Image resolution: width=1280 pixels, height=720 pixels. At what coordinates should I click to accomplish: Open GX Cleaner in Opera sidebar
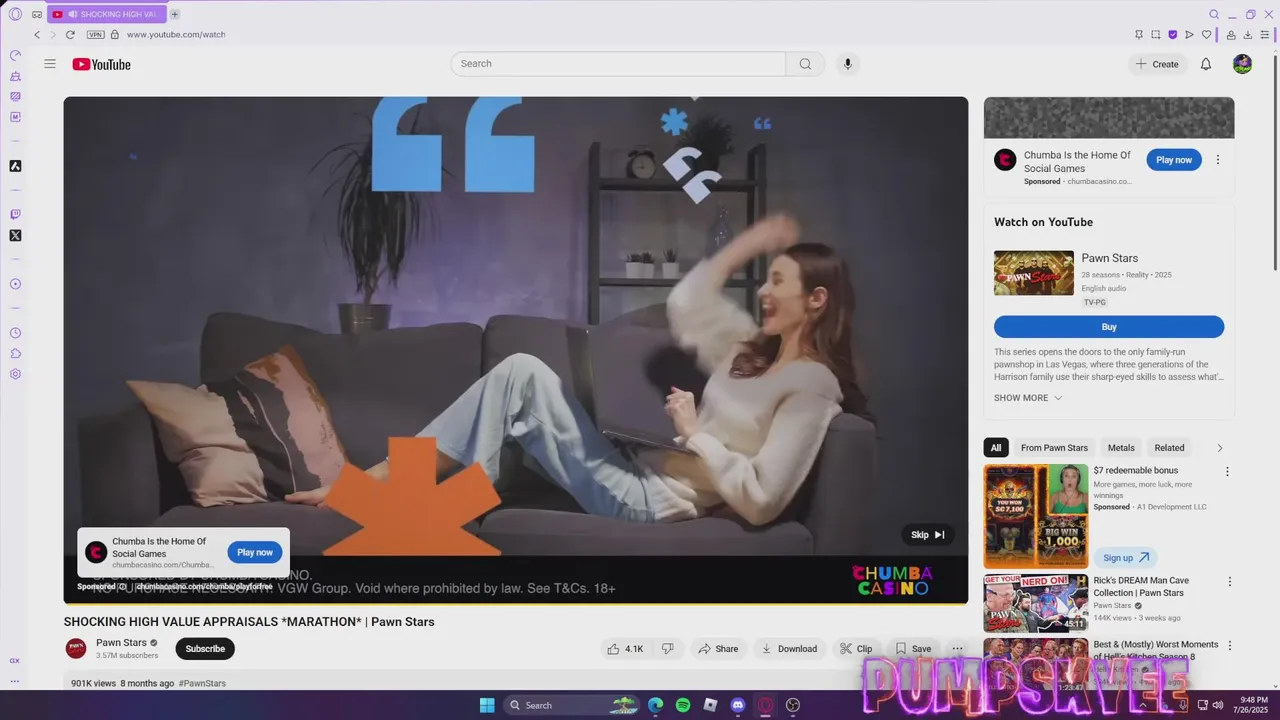[15, 76]
